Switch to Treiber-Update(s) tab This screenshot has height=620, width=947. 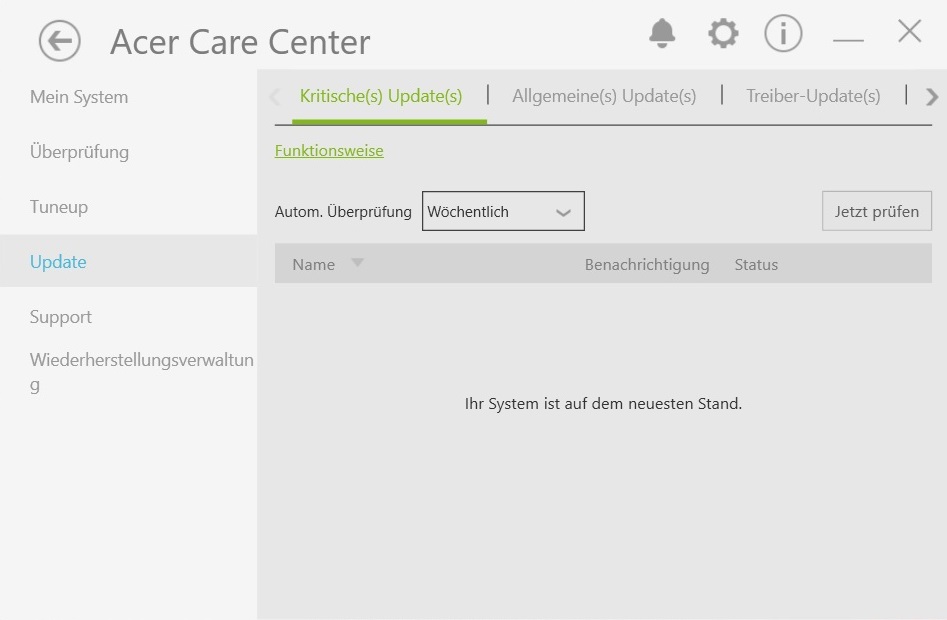813,96
